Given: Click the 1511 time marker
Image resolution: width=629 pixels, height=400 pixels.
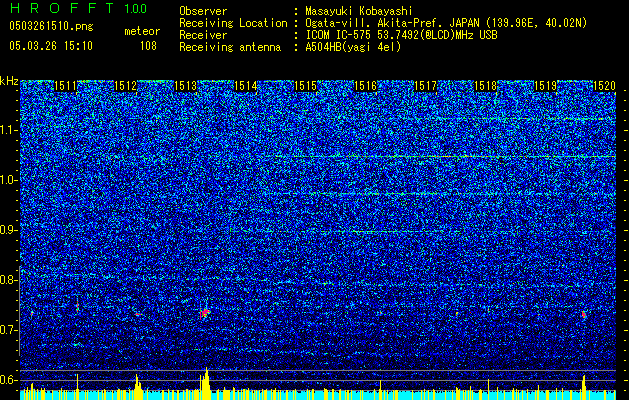Looking at the screenshot, I should [x=65, y=86].
